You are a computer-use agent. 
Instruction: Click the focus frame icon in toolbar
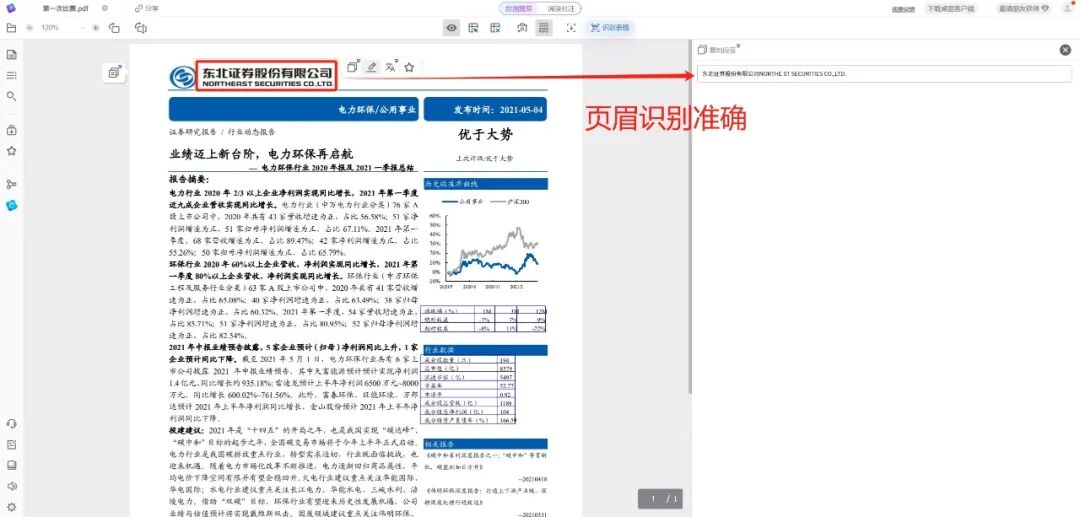[x=570, y=28]
